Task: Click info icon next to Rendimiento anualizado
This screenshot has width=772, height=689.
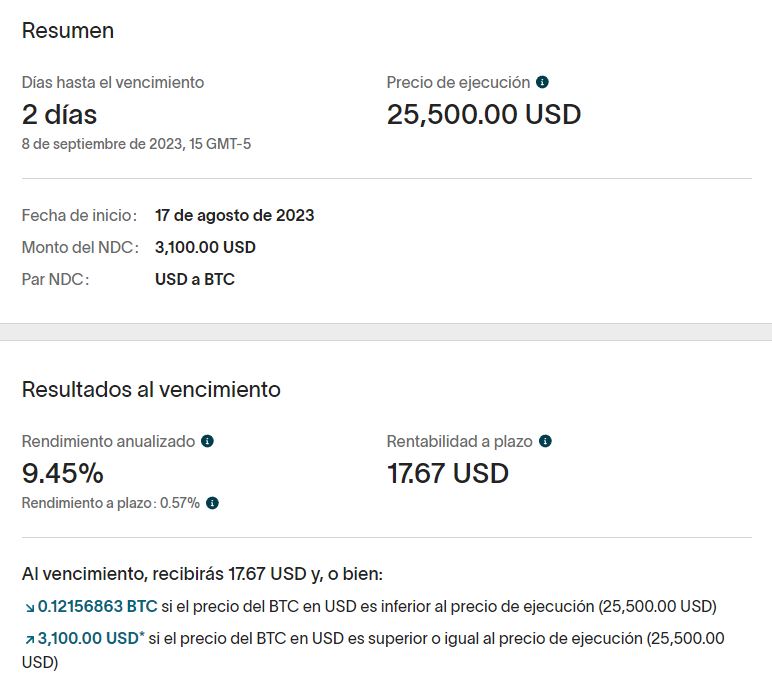Action: pos(207,441)
